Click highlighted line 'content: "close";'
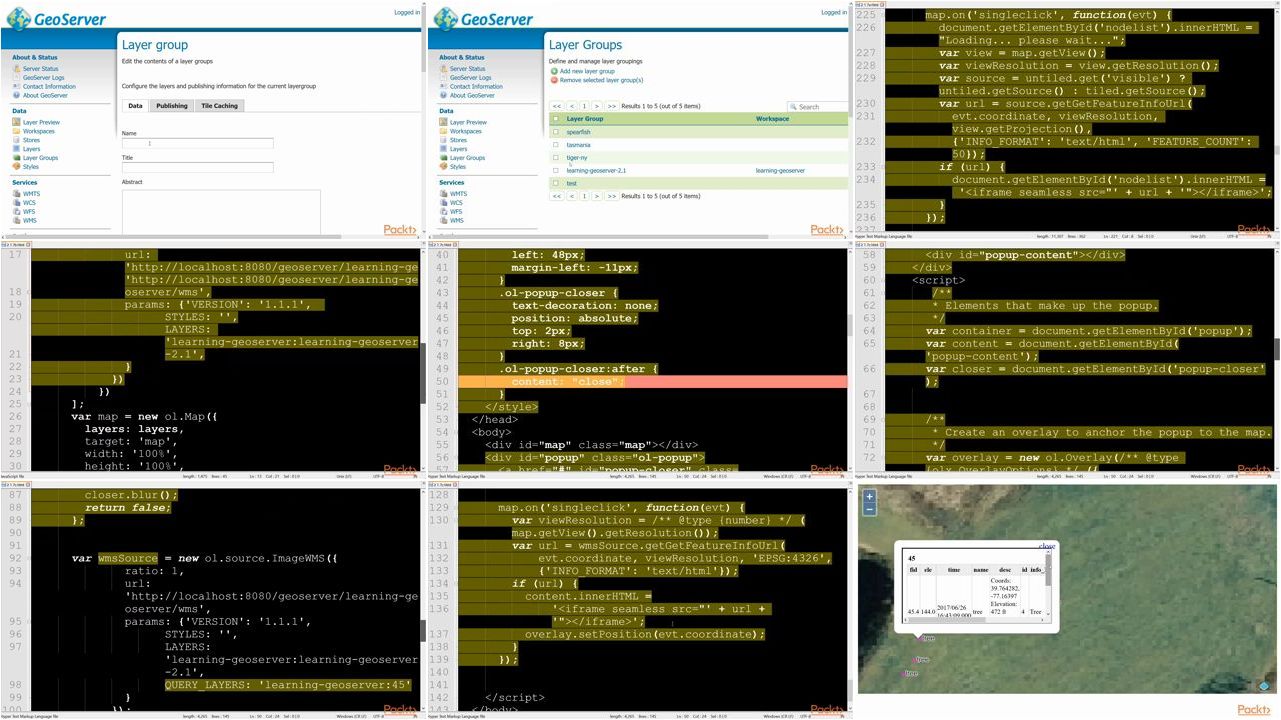 click(x=567, y=382)
